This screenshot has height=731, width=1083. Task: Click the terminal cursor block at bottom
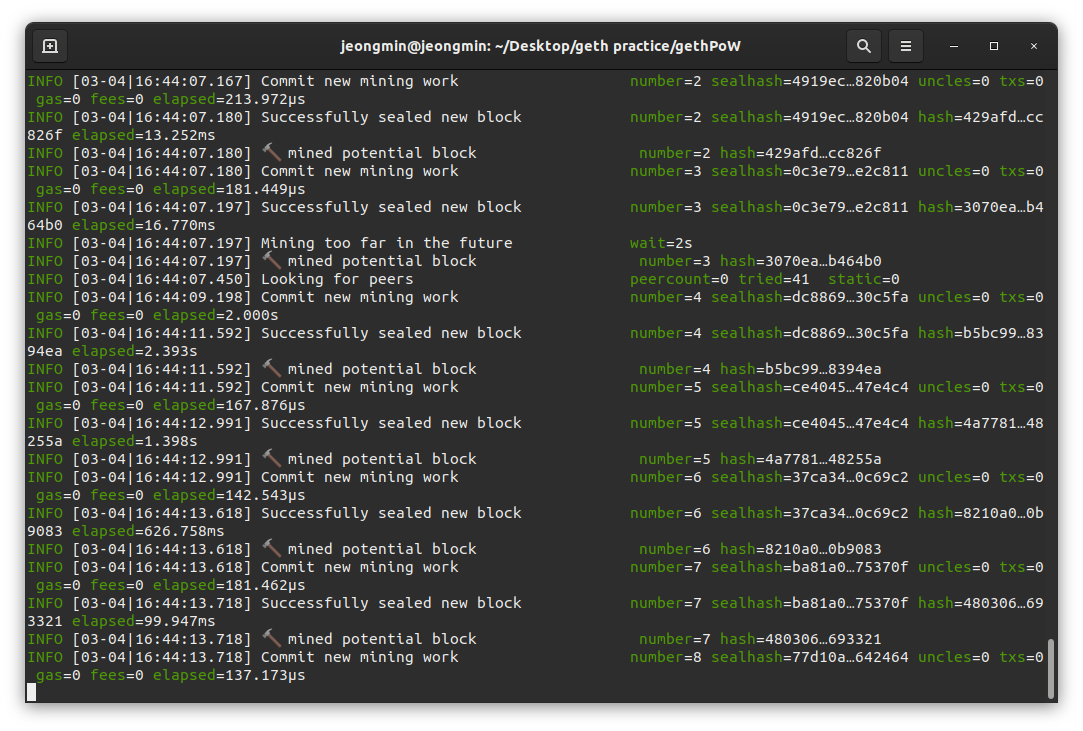point(31,692)
